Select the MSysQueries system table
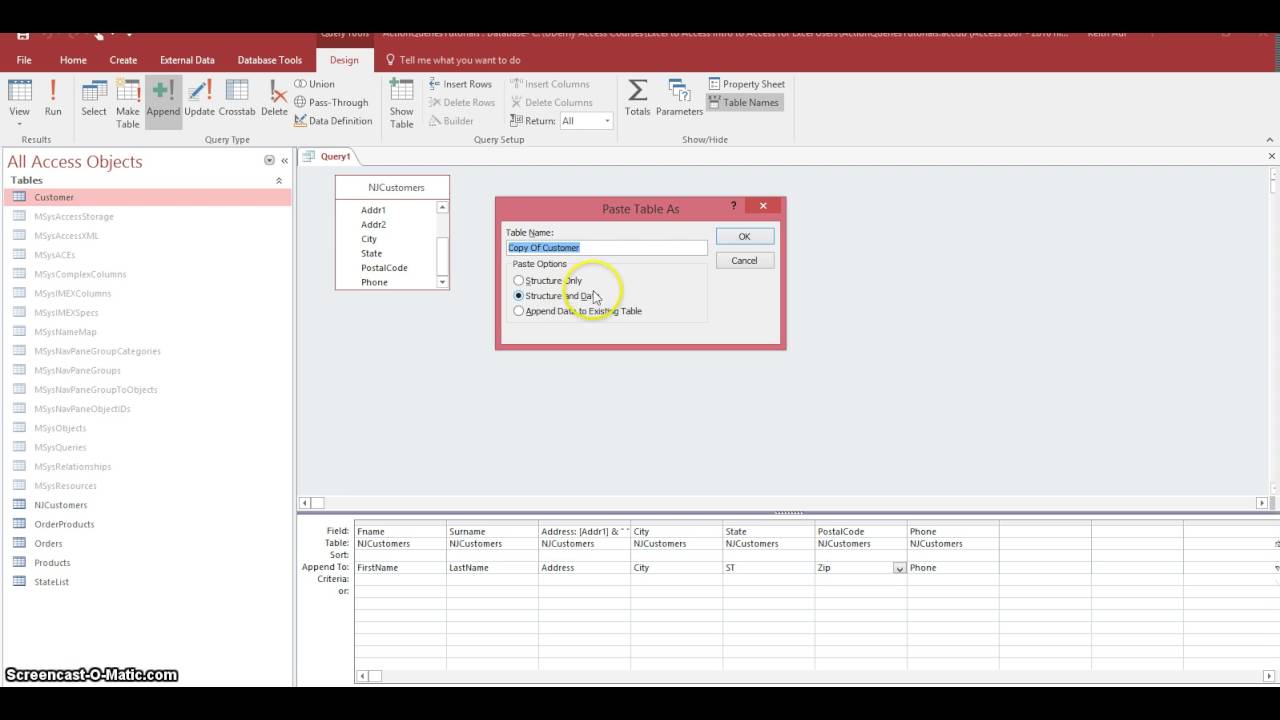This screenshot has width=1280, height=720. (148, 447)
